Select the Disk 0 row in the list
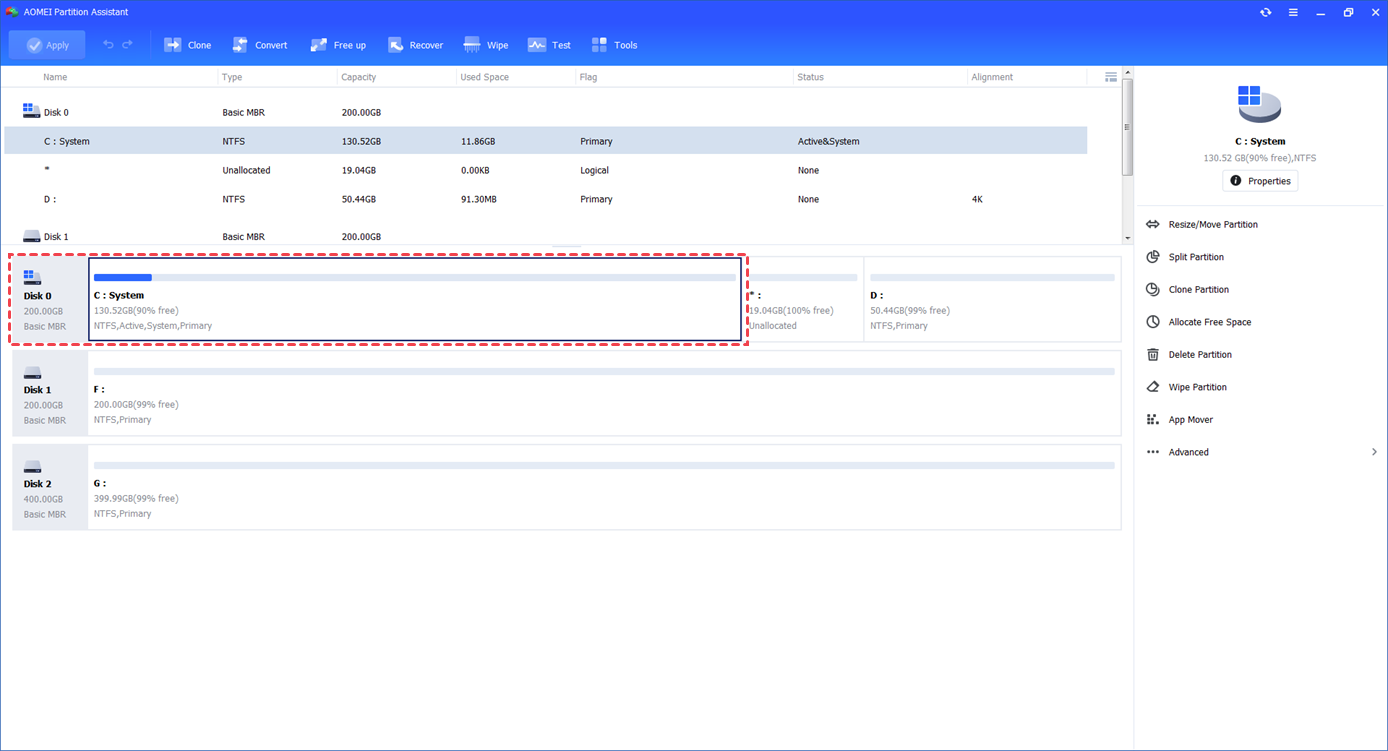Image resolution: width=1388 pixels, height=751 pixels. 546,112
